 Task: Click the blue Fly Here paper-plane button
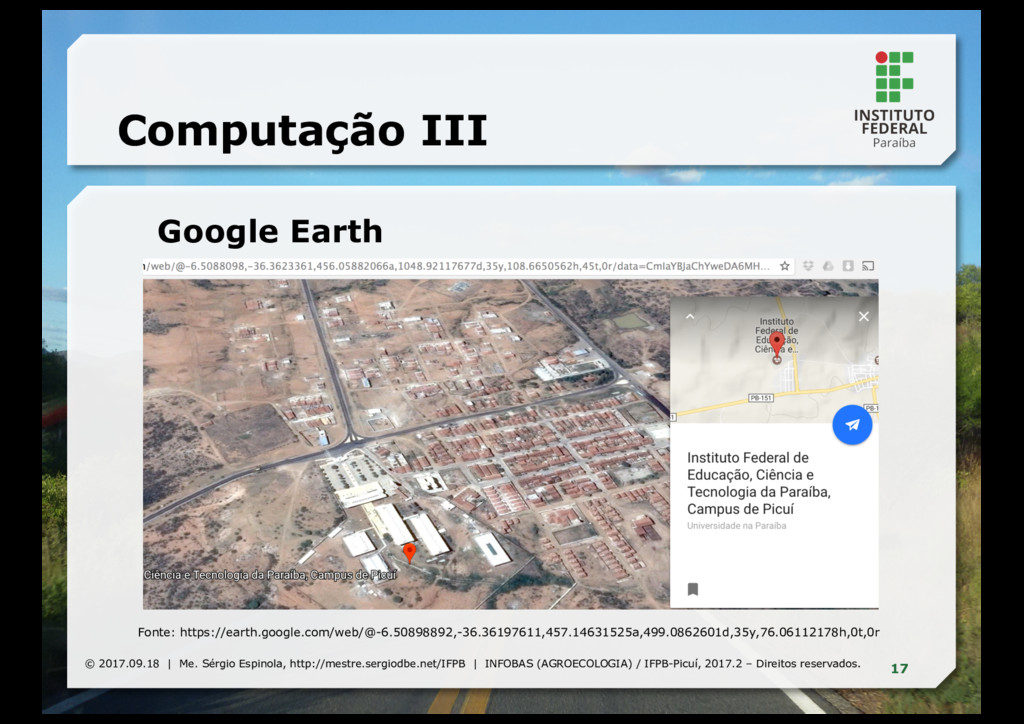[852, 425]
